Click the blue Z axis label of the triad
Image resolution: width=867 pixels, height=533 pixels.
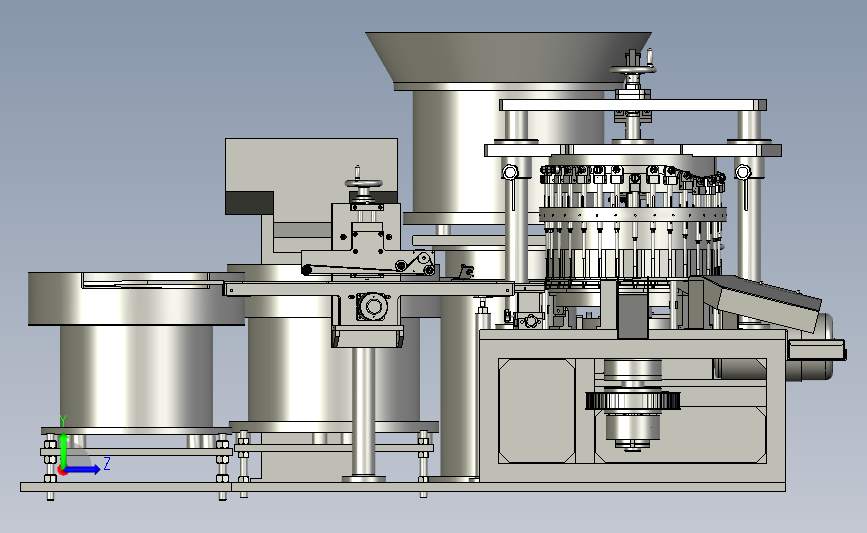107,464
